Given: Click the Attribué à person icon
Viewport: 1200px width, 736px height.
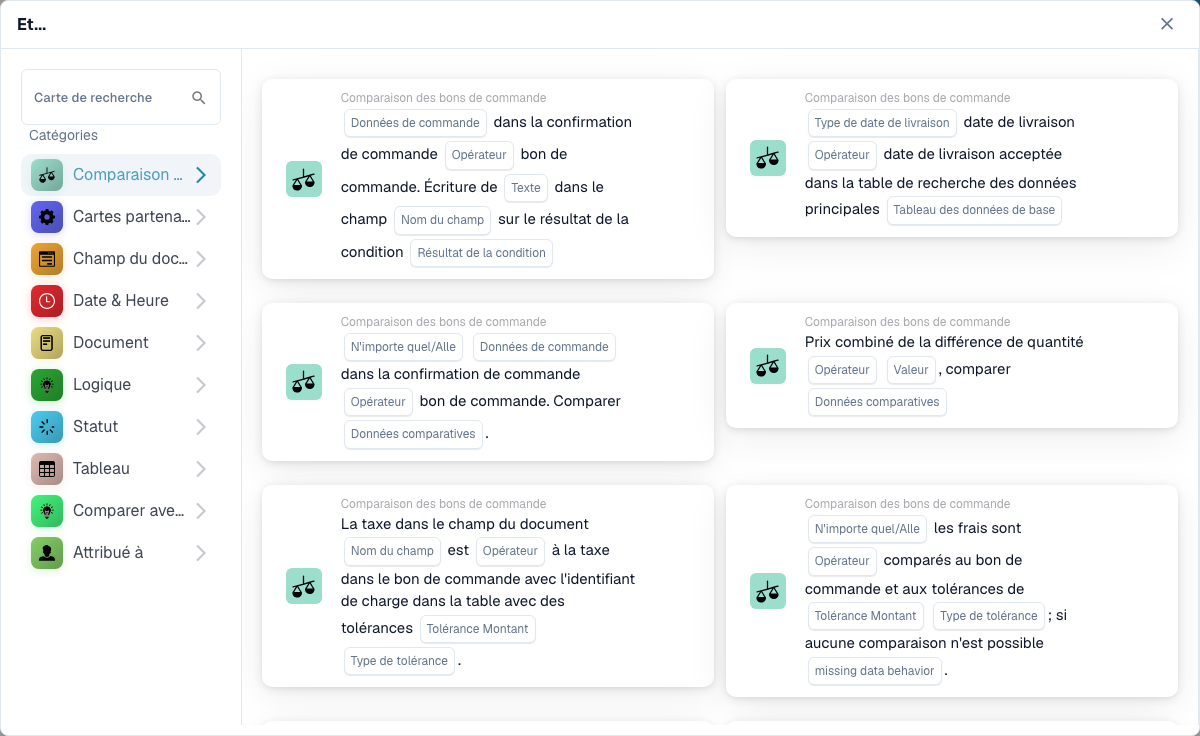Looking at the screenshot, I should (47, 553).
